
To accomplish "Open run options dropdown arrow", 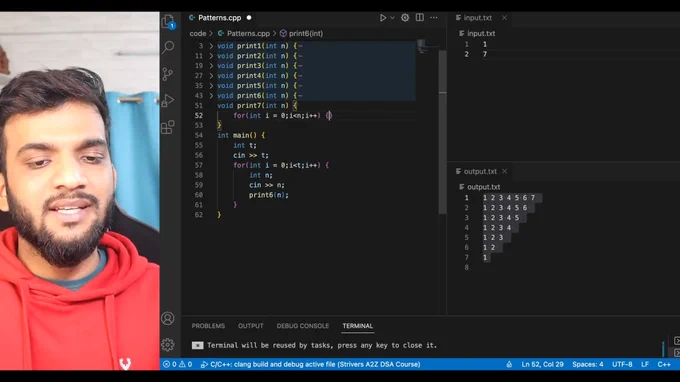I will (x=392, y=18).
